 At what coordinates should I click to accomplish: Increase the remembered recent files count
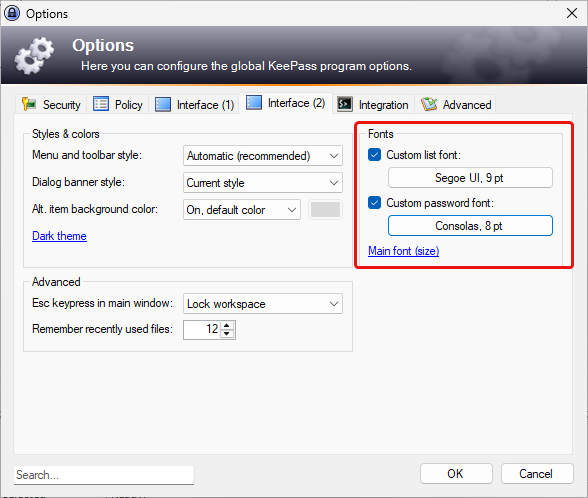[227, 326]
